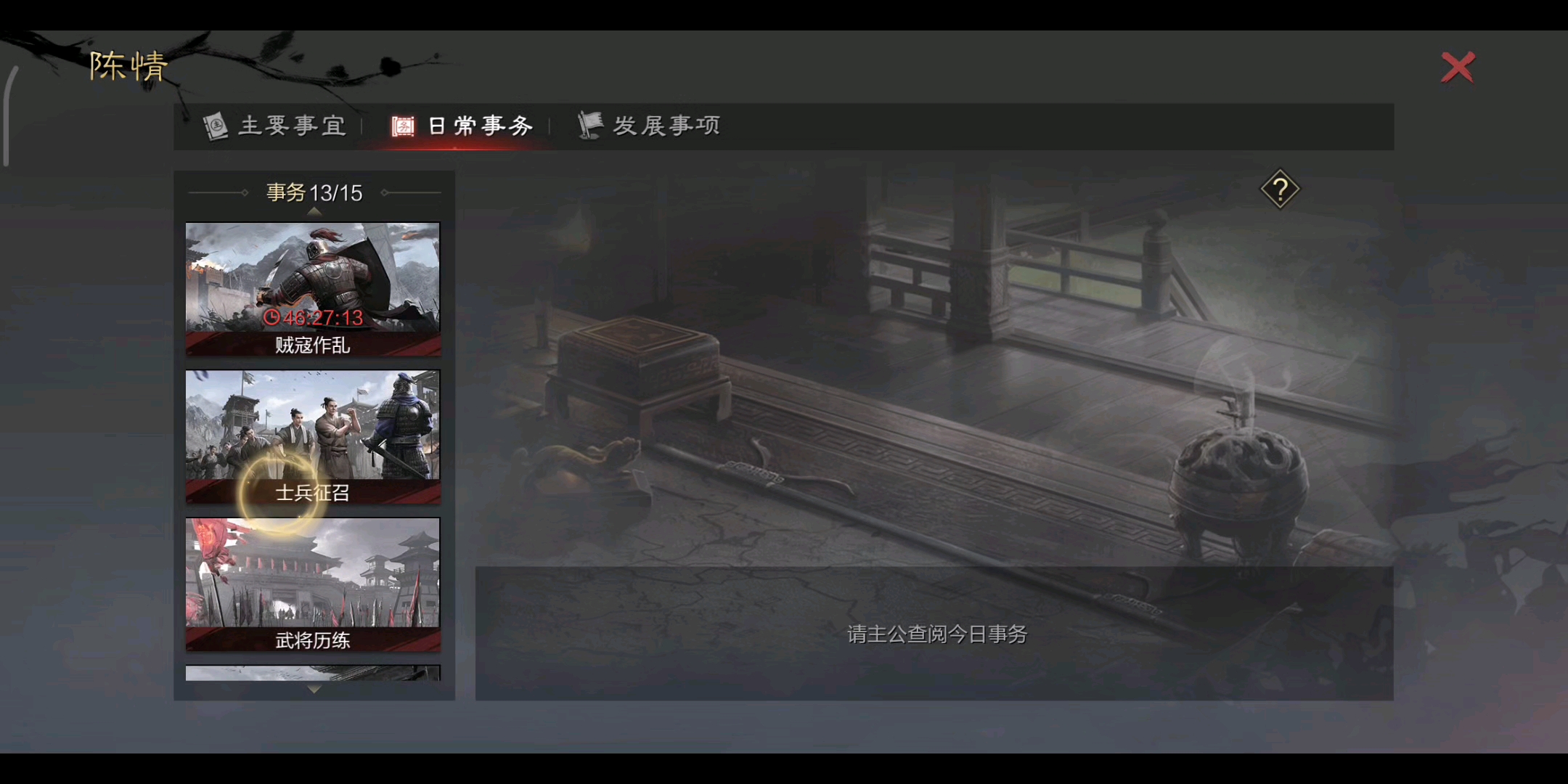The height and width of the screenshot is (784, 1568).
Task: Open the question mark help icon
Action: click(1280, 189)
